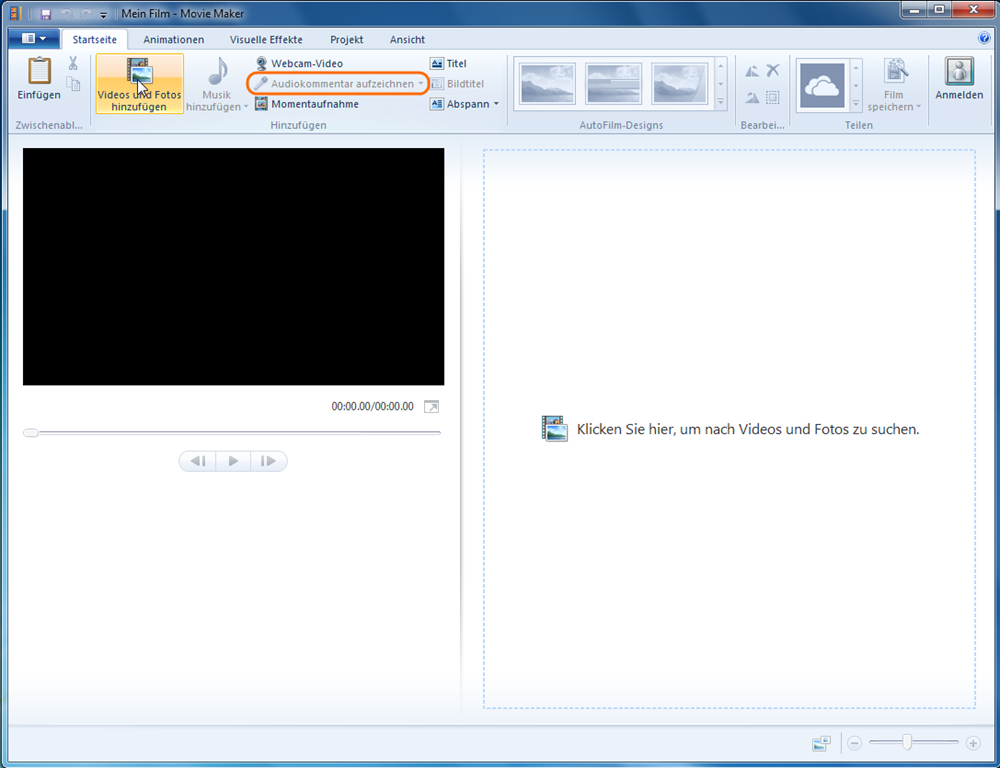
Task: Expand the AutoFilm-Designs gallery
Action: pyautogui.click(x=720, y=102)
